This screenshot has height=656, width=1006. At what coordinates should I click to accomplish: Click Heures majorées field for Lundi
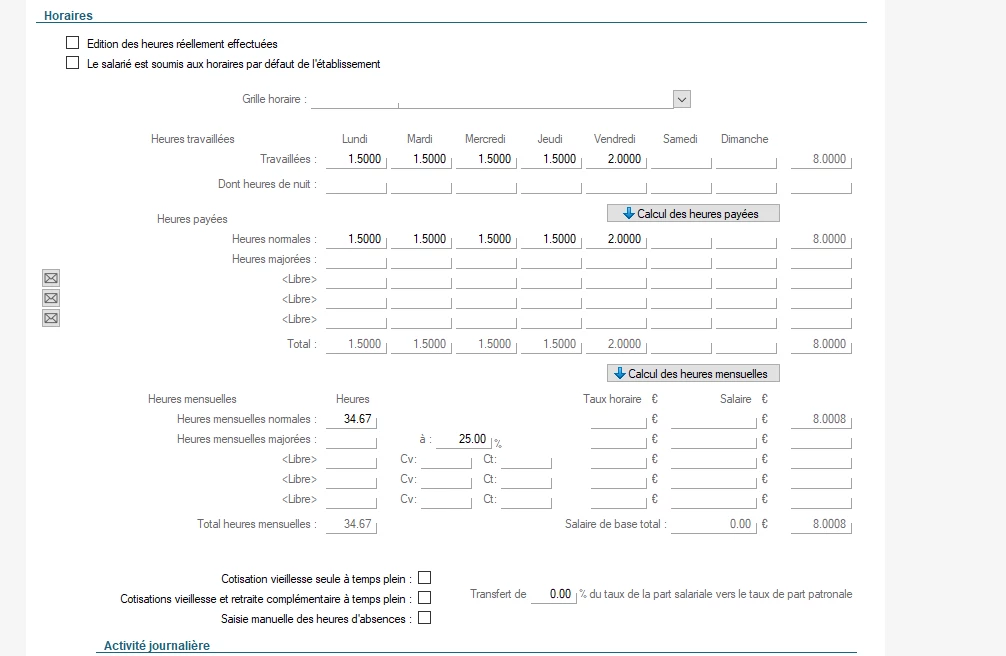(356, 259)
